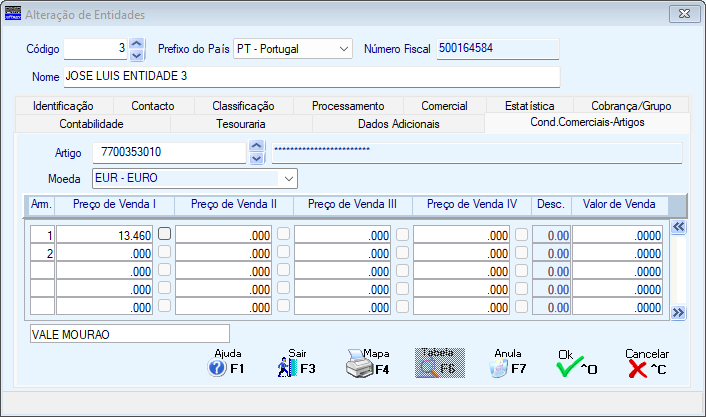Toggle checkbox after Preço de Venda IV row 2
This screenshot has width=706, height=417.
521,252
